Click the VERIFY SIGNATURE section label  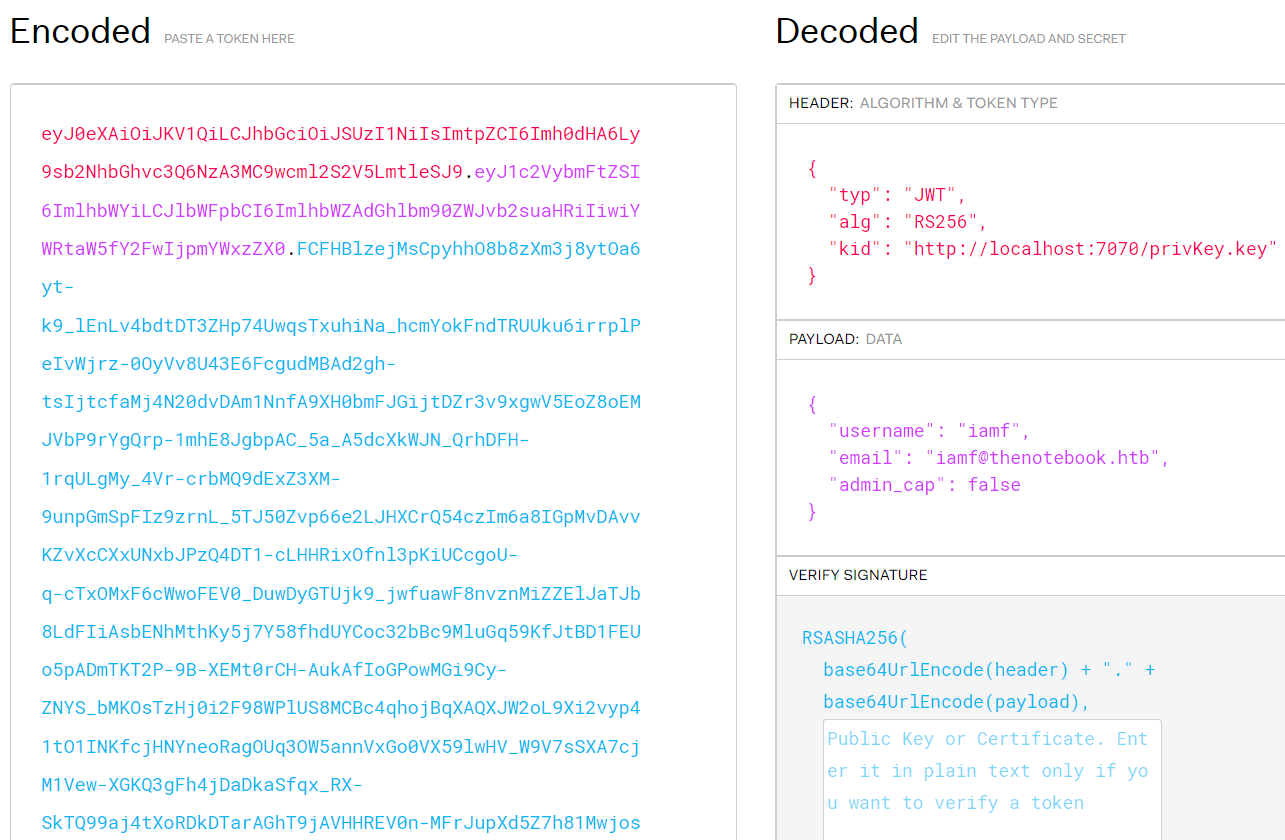(857, 575)
